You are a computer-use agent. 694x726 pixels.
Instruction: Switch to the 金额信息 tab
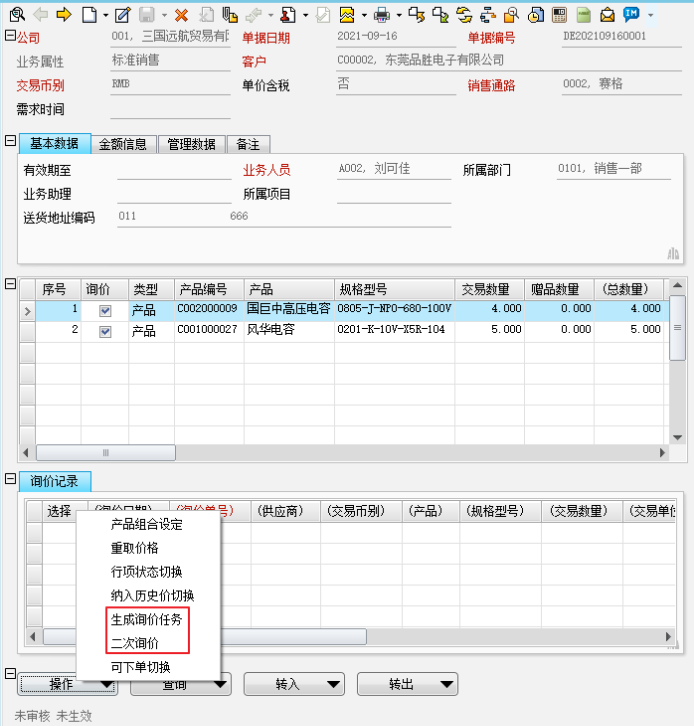tap(125, 144)
